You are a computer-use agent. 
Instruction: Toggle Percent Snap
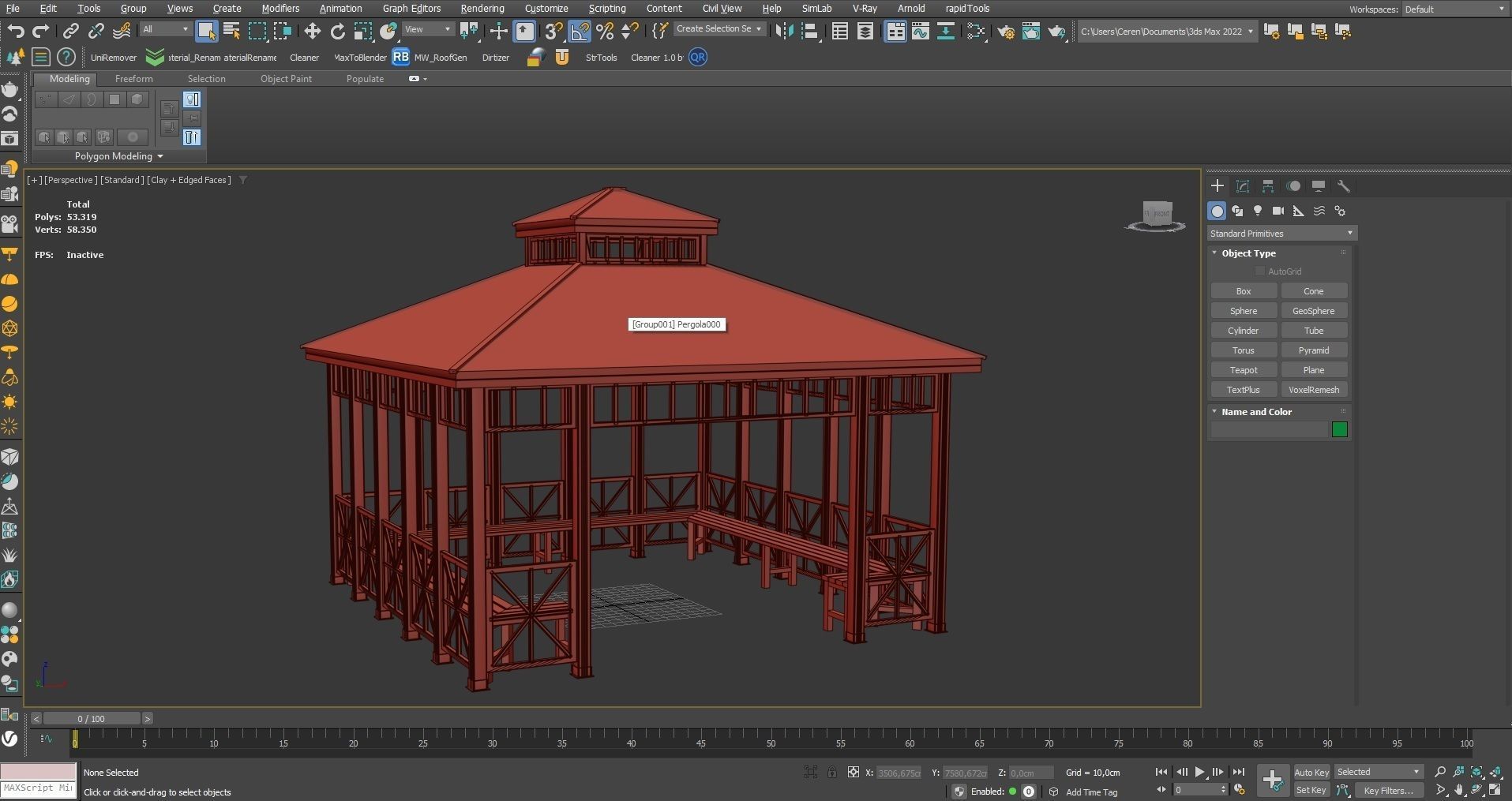point(605,31)
